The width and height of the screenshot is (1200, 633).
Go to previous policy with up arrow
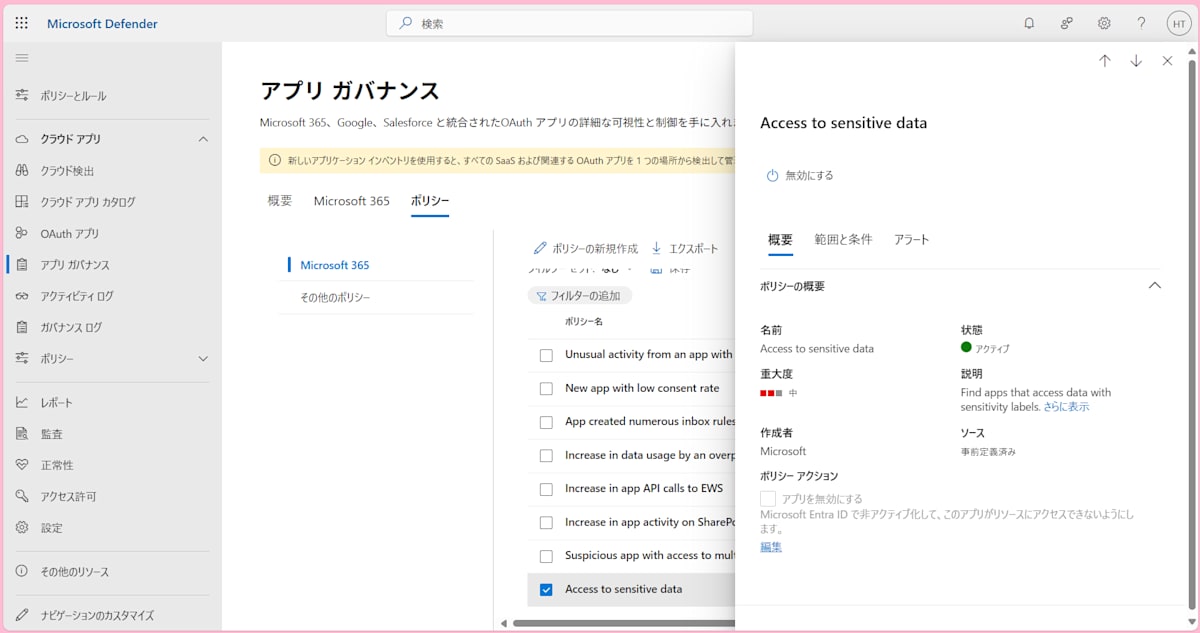[x=1105, y=61]
